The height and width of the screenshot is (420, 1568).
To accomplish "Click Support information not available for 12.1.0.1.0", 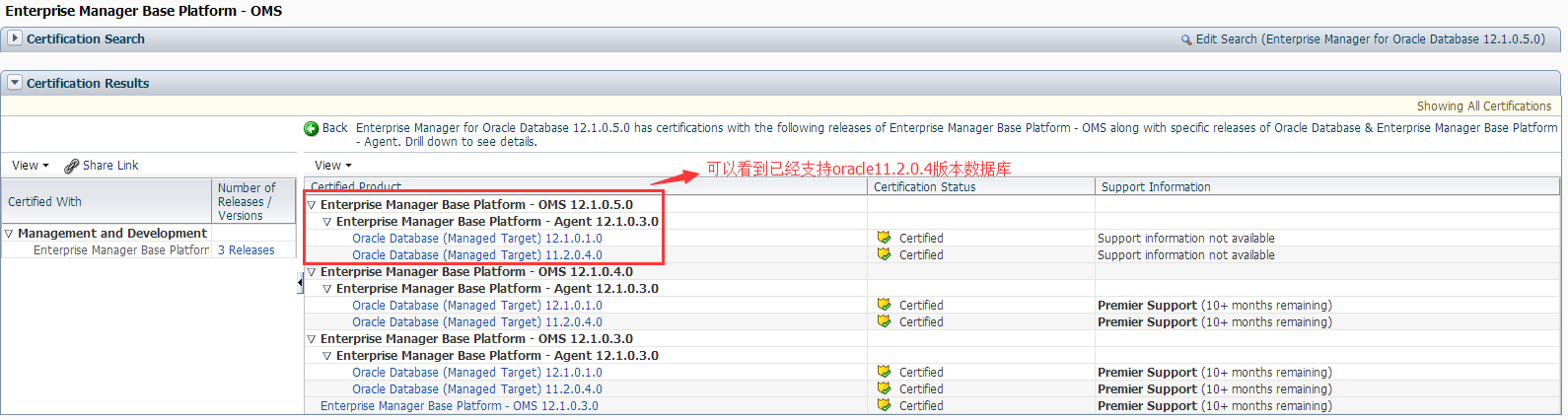I will tap(1186, 239).
